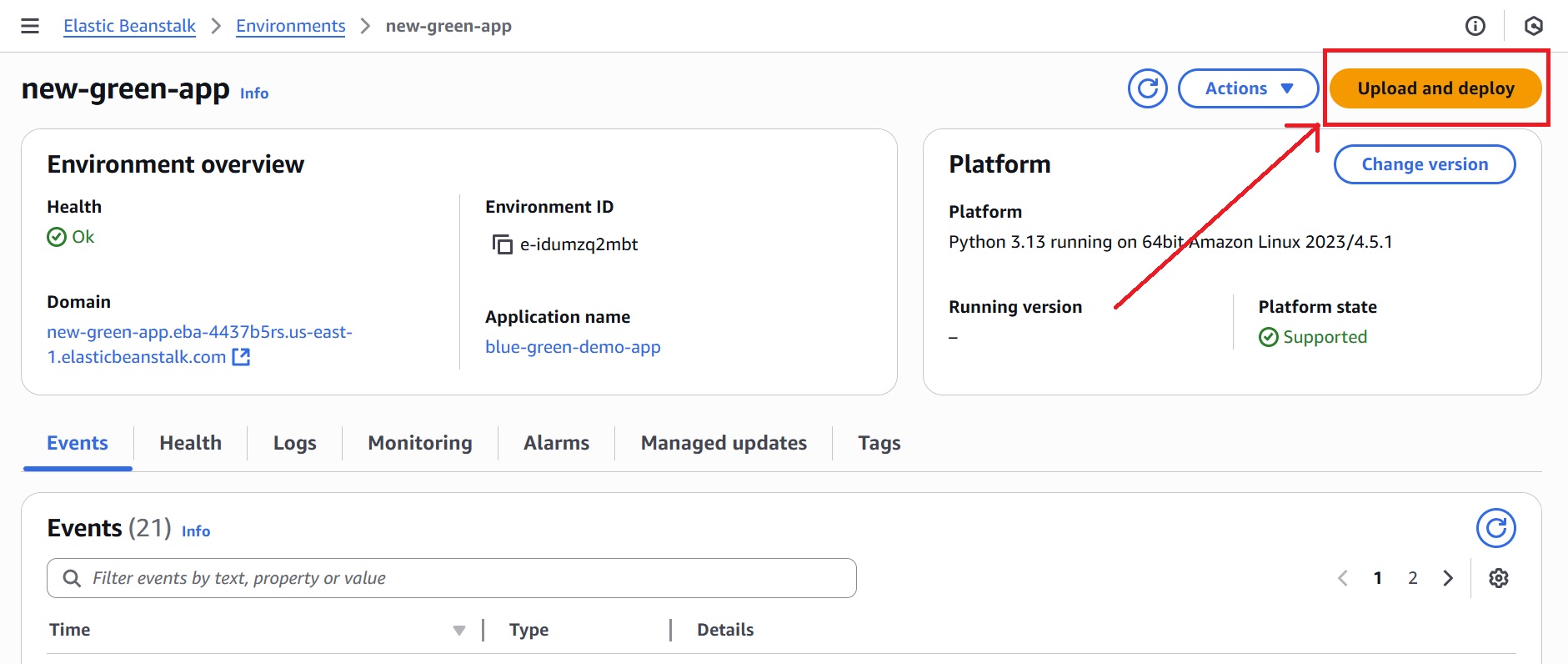Refresh the Events list

[x=1495, y=528]
